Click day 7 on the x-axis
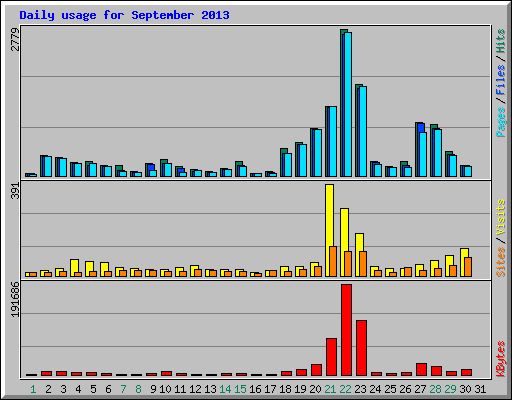 (x=123, y=389)
